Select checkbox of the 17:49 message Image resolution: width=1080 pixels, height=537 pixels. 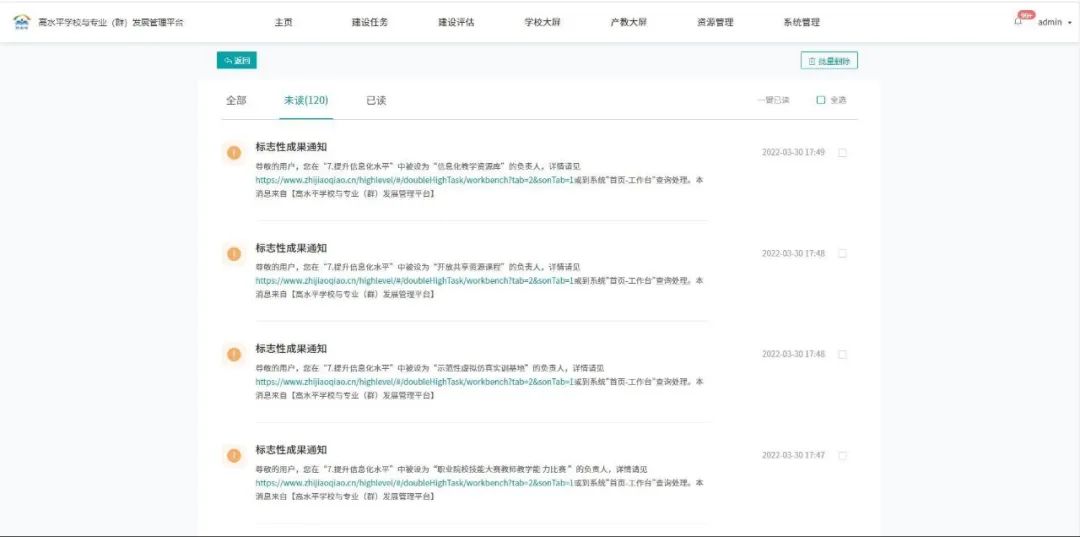pos(842,153)
